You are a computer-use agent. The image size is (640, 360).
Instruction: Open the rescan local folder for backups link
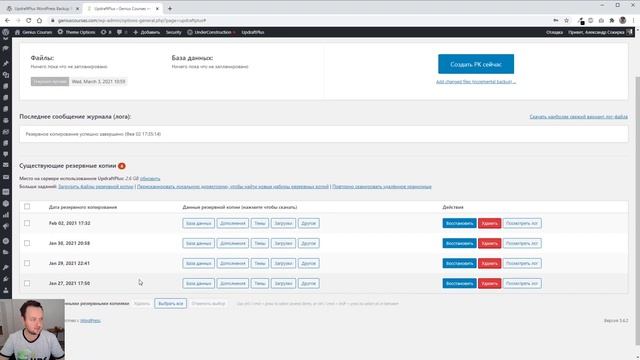pyautogui.click(x=233, y=187)
